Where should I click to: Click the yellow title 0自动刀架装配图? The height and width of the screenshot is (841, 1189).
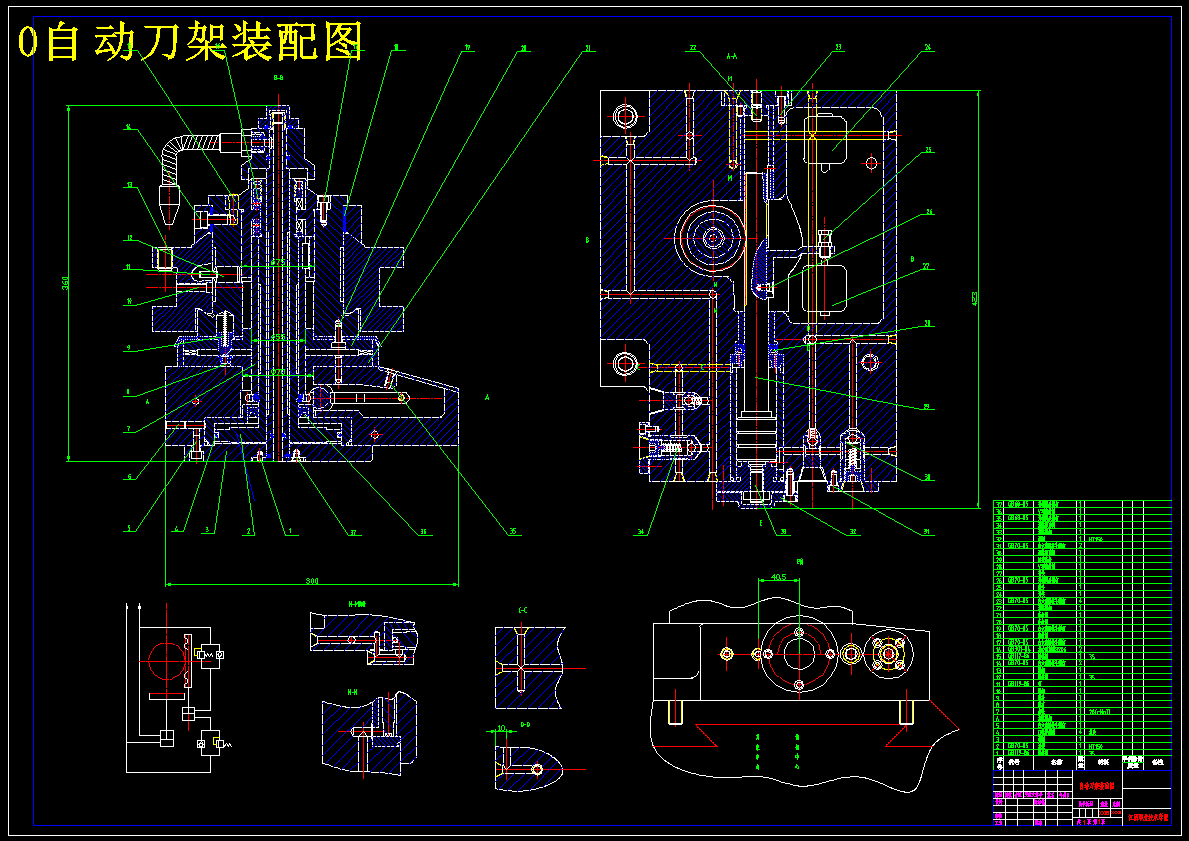pos(190,42)
